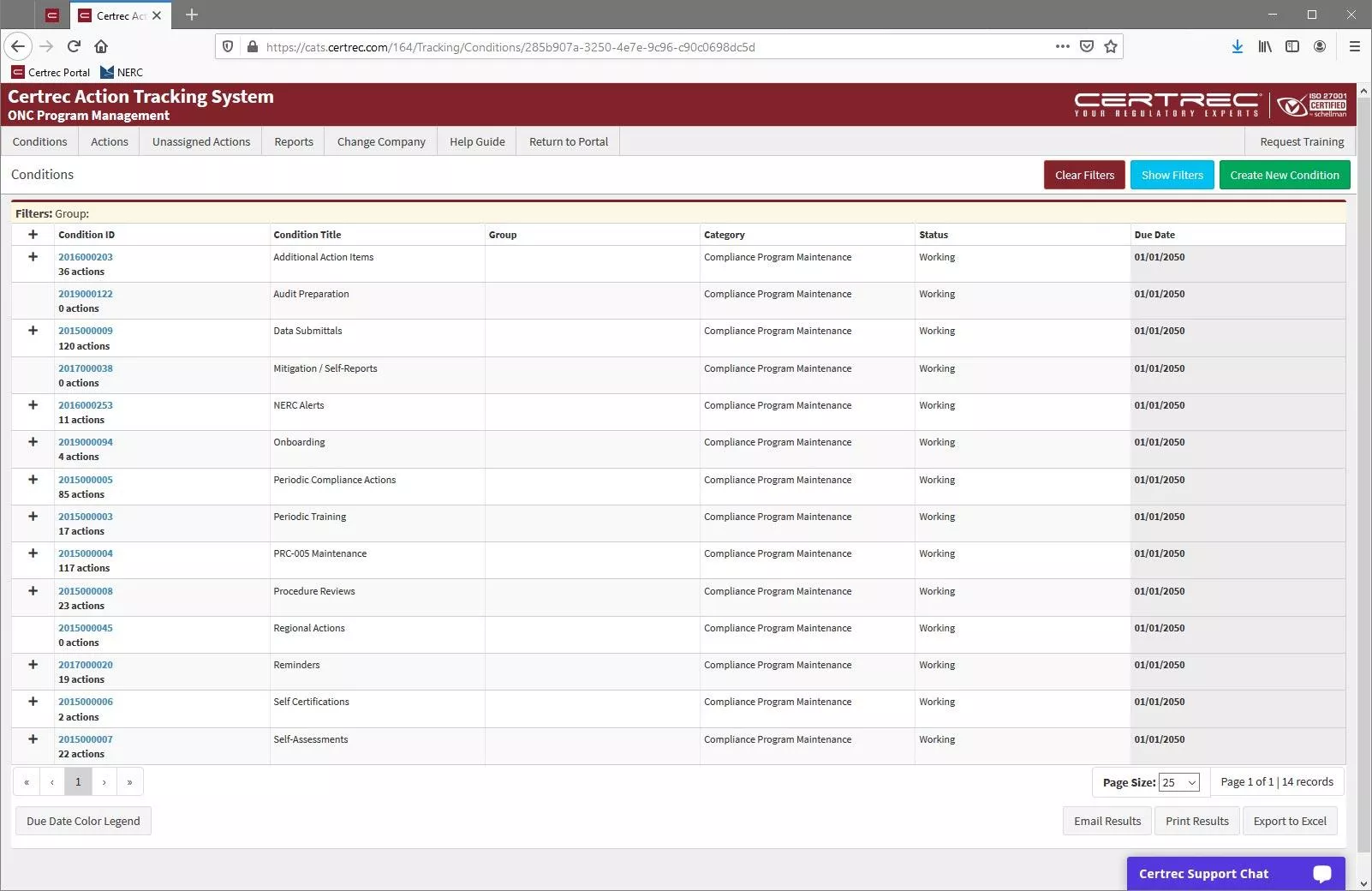Expand all rows with header plus
The height and width of the screenshot is (891, 1372).
[33, 234]
